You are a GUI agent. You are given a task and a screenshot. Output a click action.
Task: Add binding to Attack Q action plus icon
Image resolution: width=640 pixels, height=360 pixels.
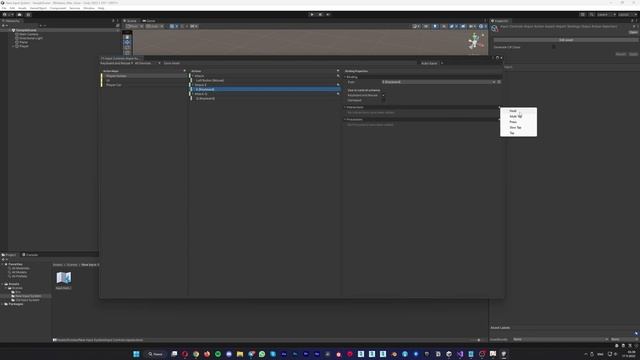(338, 94)
